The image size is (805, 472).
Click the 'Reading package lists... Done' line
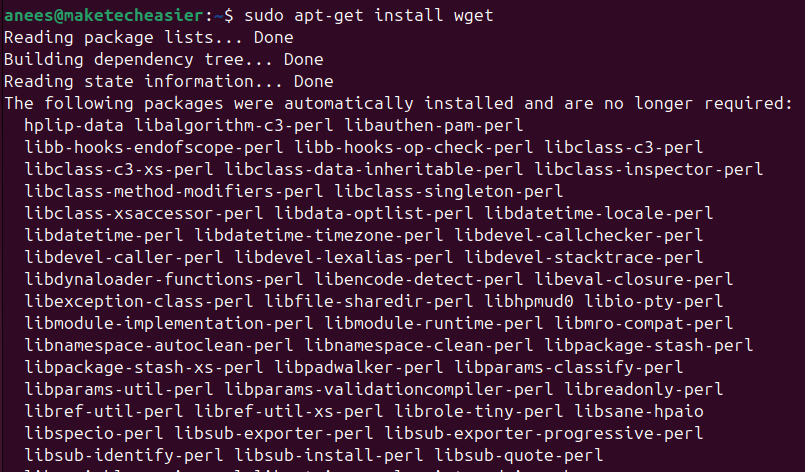tap(148, 38)
